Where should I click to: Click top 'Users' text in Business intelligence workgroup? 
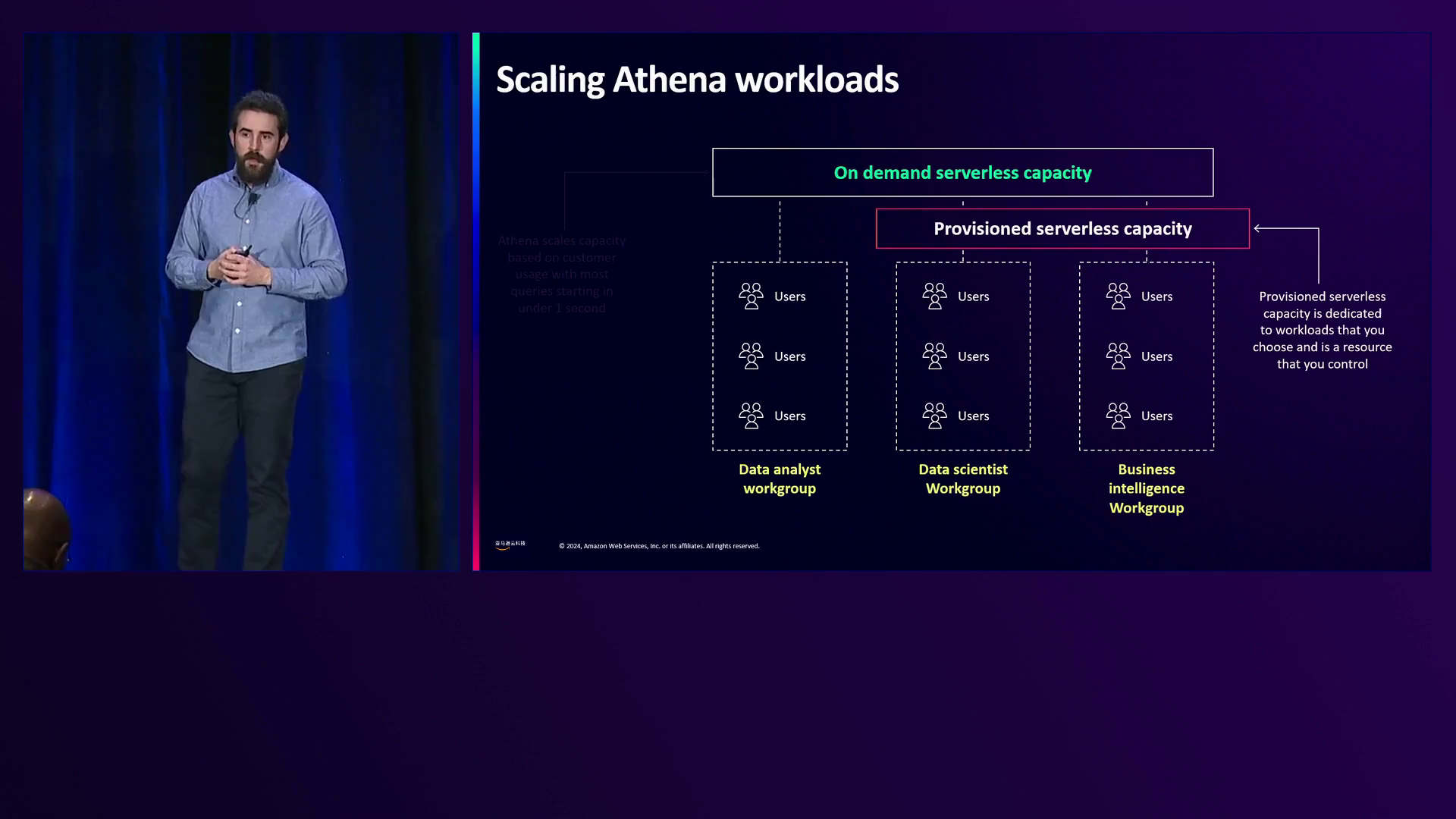1156,297
